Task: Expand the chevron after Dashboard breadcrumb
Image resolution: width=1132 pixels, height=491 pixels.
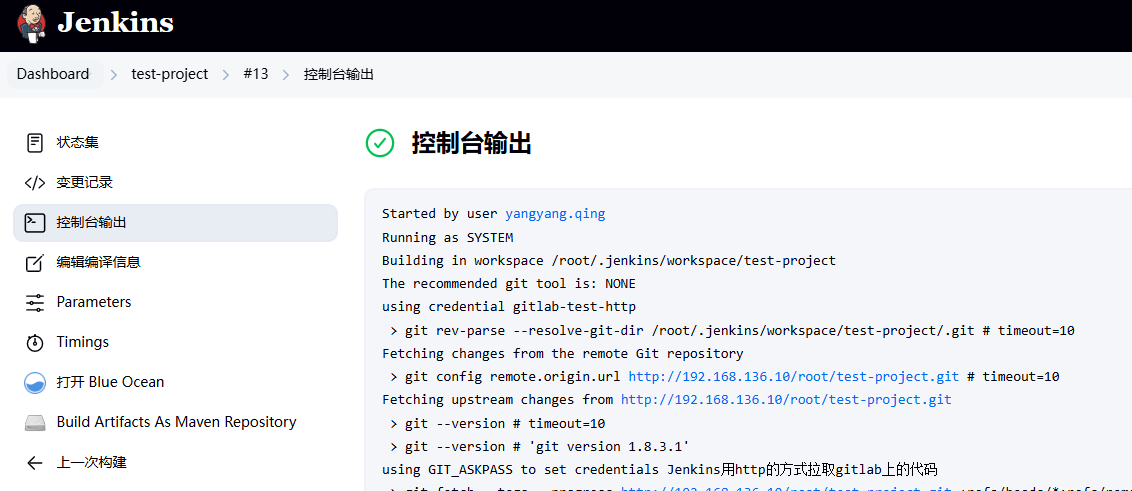Action: tap(113, 74)
